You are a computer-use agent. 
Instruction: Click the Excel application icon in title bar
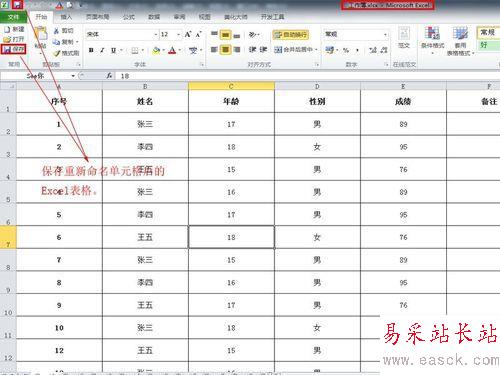tap(5, 5)
